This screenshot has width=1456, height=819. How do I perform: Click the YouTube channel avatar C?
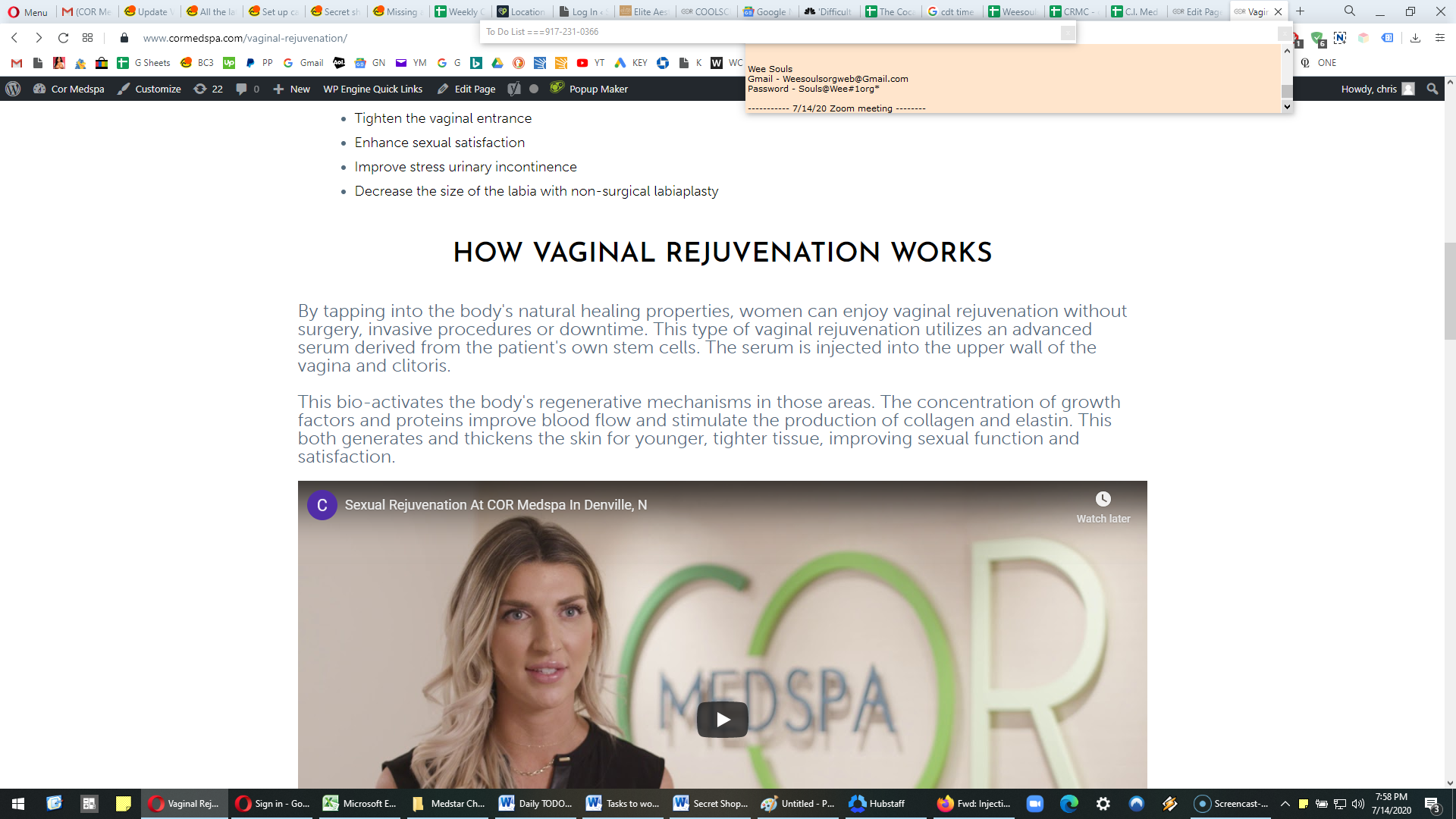click(322, 505)
